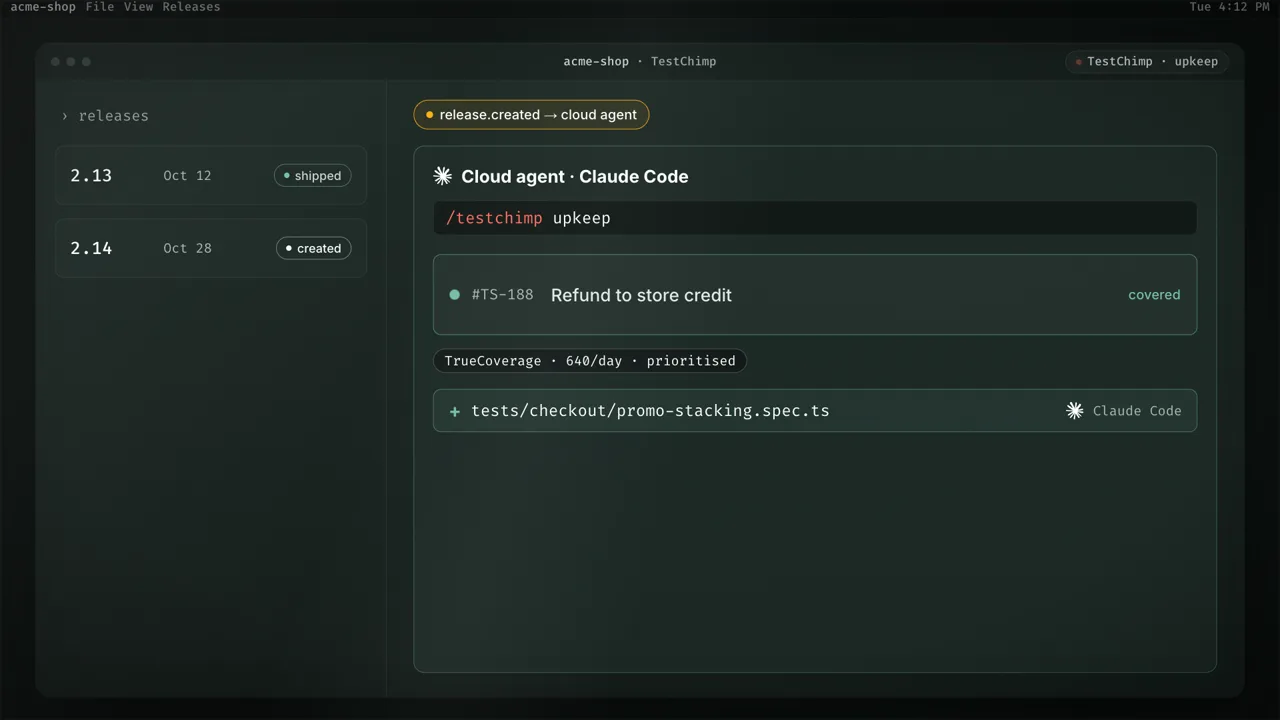Screen dimensions: 1280x720
Task: Click the plus icon before tests/checkout/promo-stacking.spec.ts
Action: coord(455,411)
